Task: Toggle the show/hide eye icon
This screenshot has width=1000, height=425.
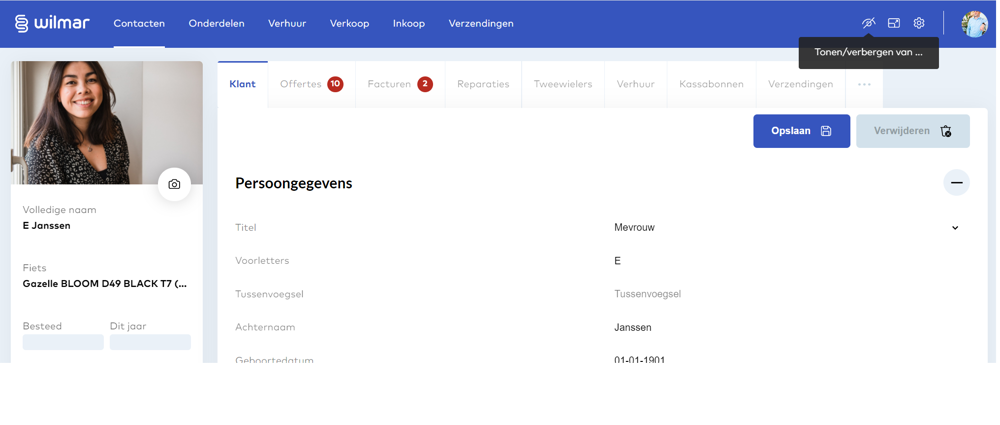Action: tap(869, 24)
